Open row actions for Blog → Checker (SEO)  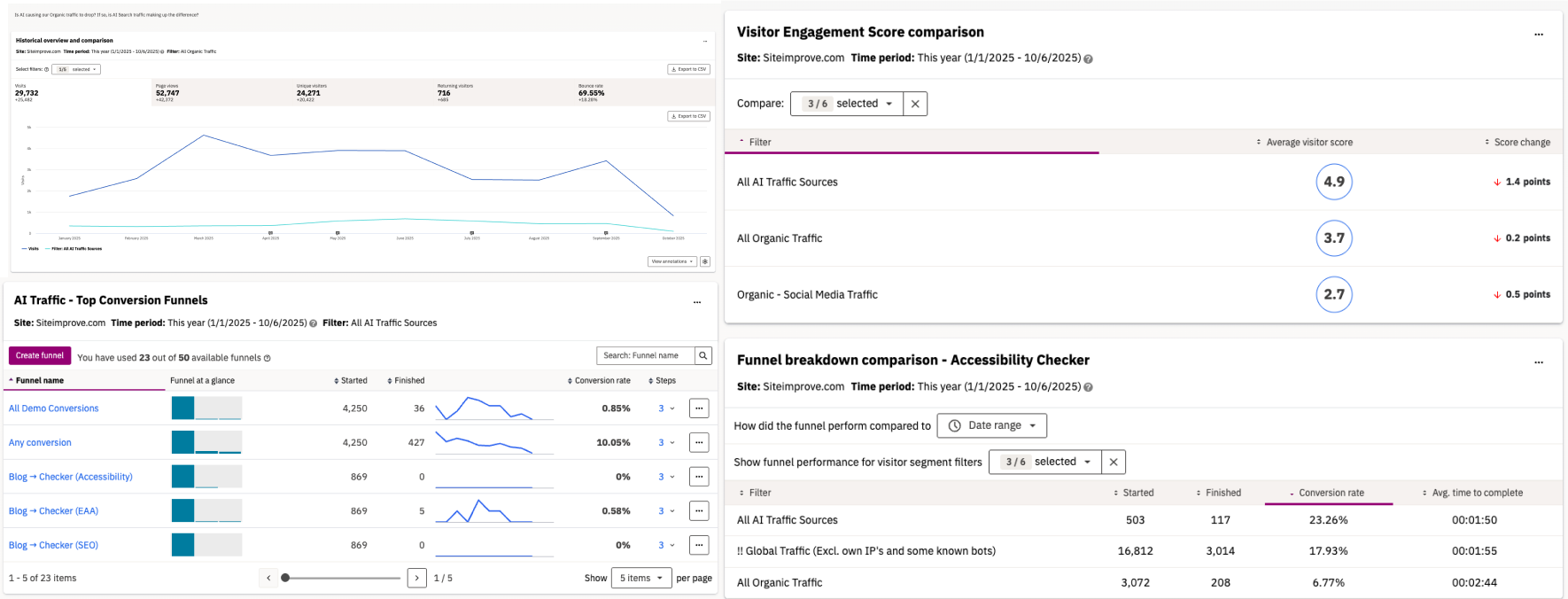coord(699,545)
